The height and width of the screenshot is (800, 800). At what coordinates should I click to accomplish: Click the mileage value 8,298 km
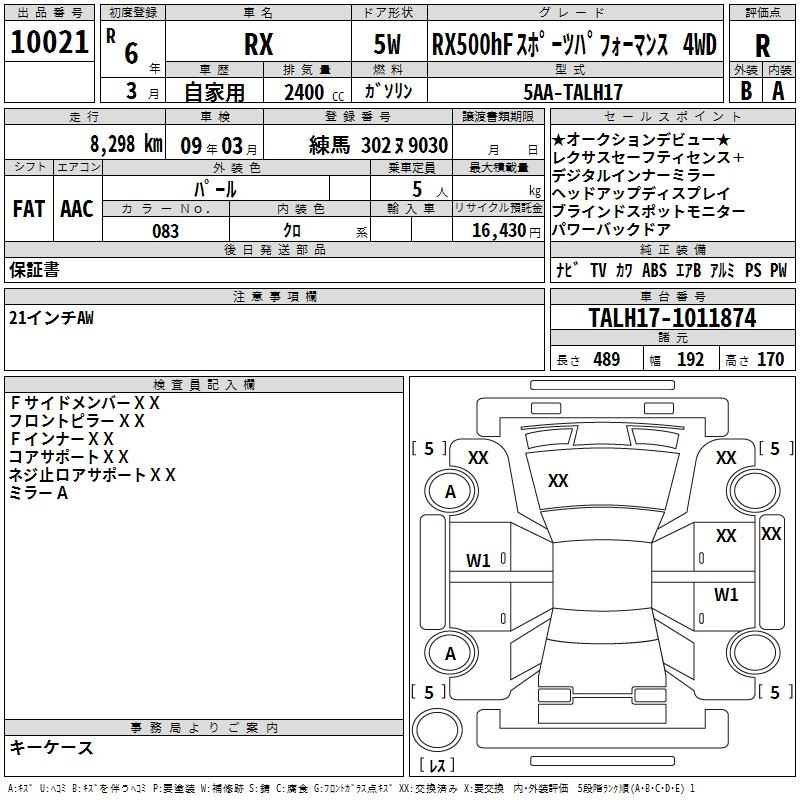(126, 144)
